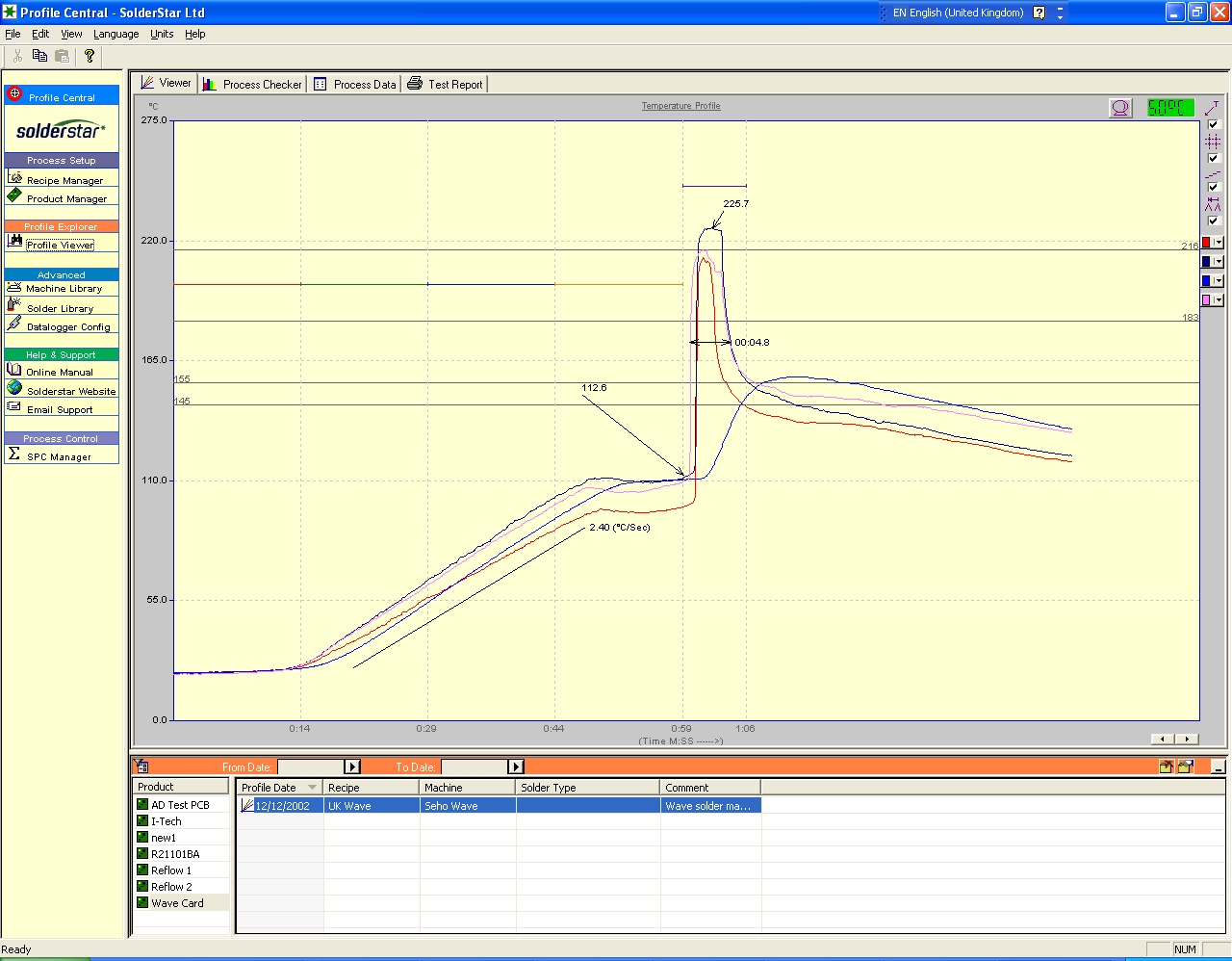The height and width of the screenshot is (961, 1232).
Task: Click the time-between-peaks measurement icon
Action: tap(1213, 204)
